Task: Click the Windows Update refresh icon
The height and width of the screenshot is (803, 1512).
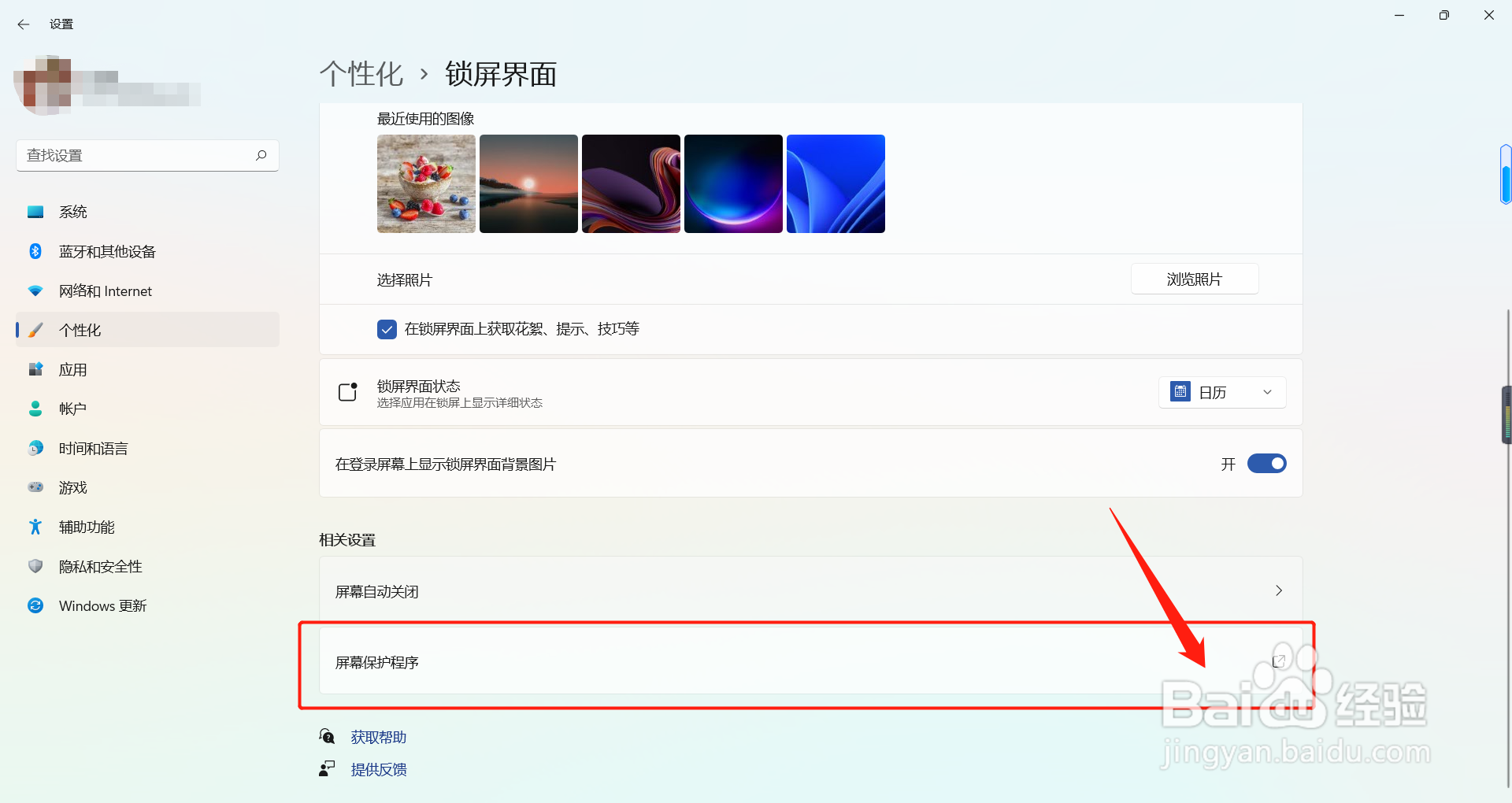Action: pos(35,605)
